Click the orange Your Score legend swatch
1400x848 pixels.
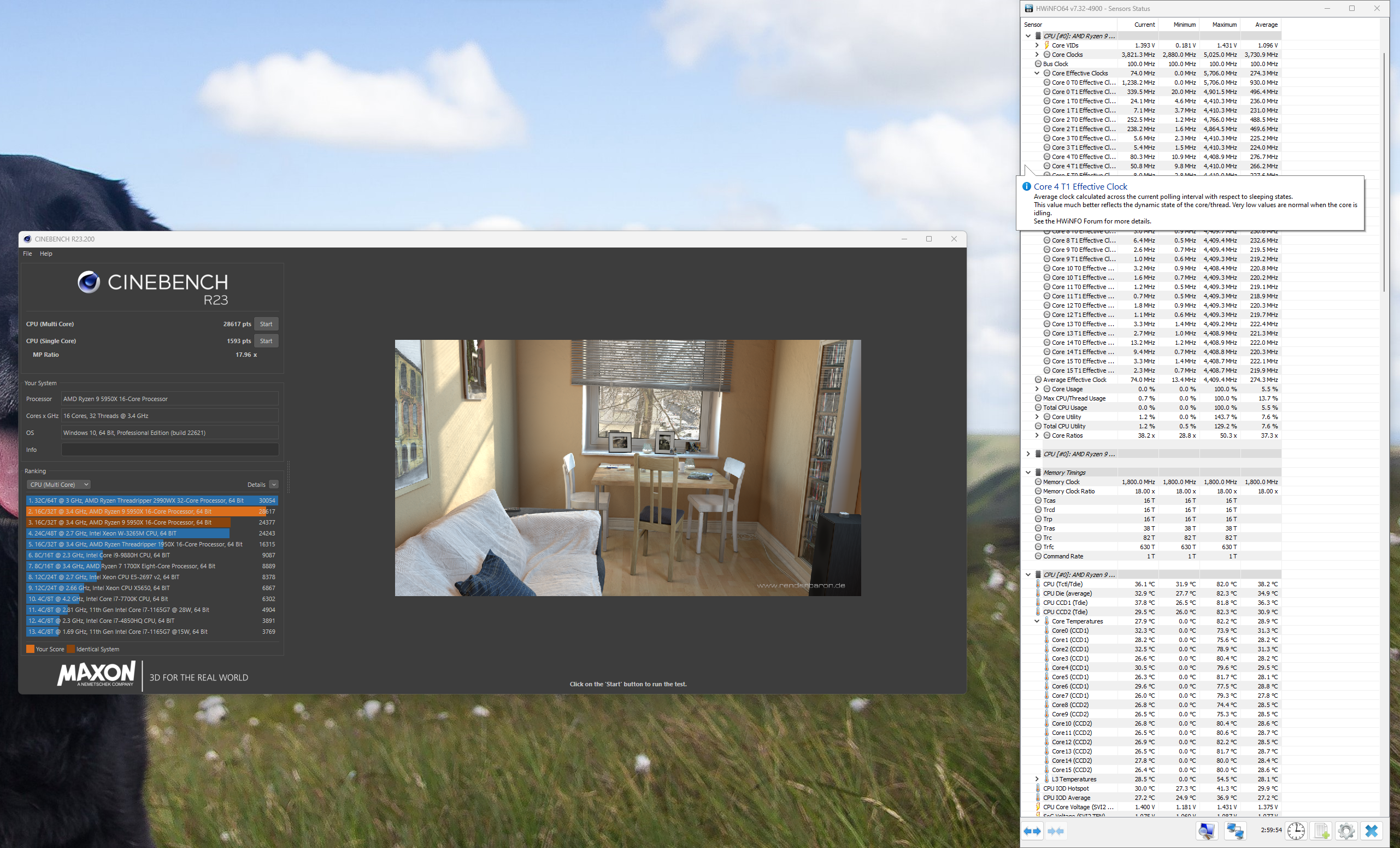click(x=30, y=649)
